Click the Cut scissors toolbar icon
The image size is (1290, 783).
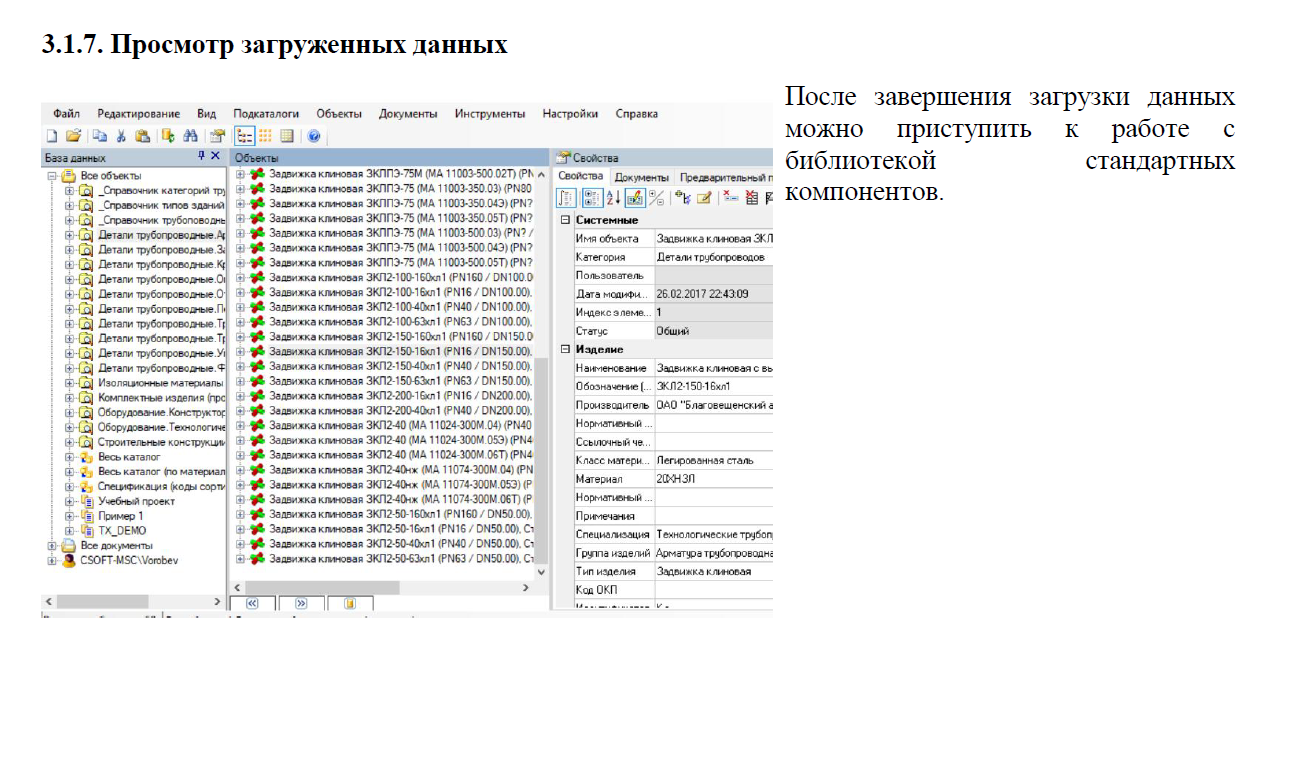121,136
